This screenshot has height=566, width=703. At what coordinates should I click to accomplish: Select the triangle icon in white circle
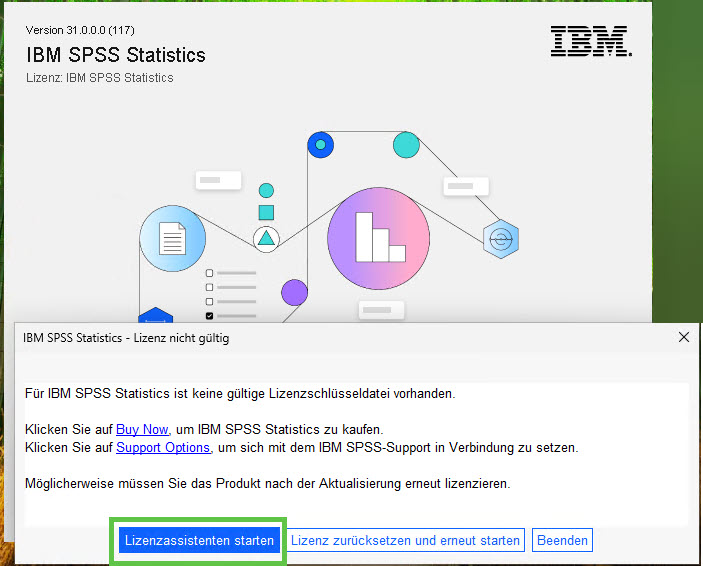(x=266, y=238)
